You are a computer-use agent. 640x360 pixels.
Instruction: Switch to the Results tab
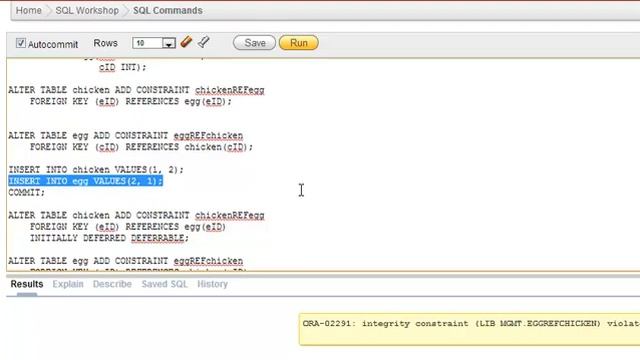[x=27, y=284]
